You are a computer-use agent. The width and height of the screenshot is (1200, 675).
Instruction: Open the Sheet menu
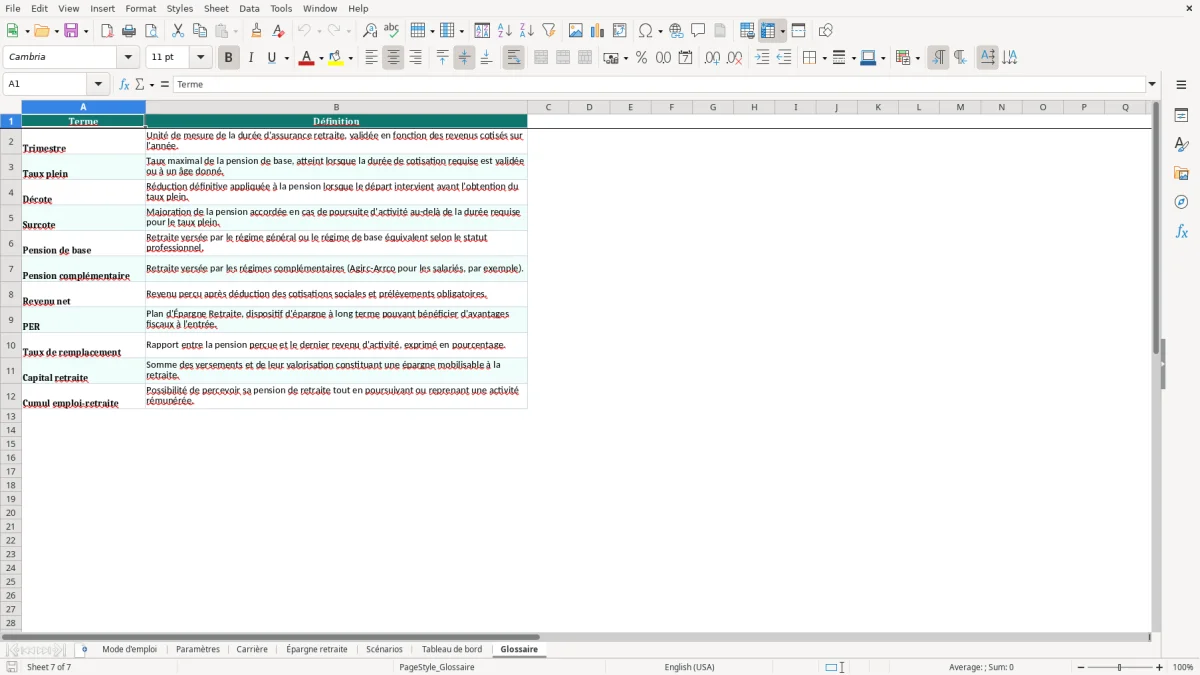(216, 8)
